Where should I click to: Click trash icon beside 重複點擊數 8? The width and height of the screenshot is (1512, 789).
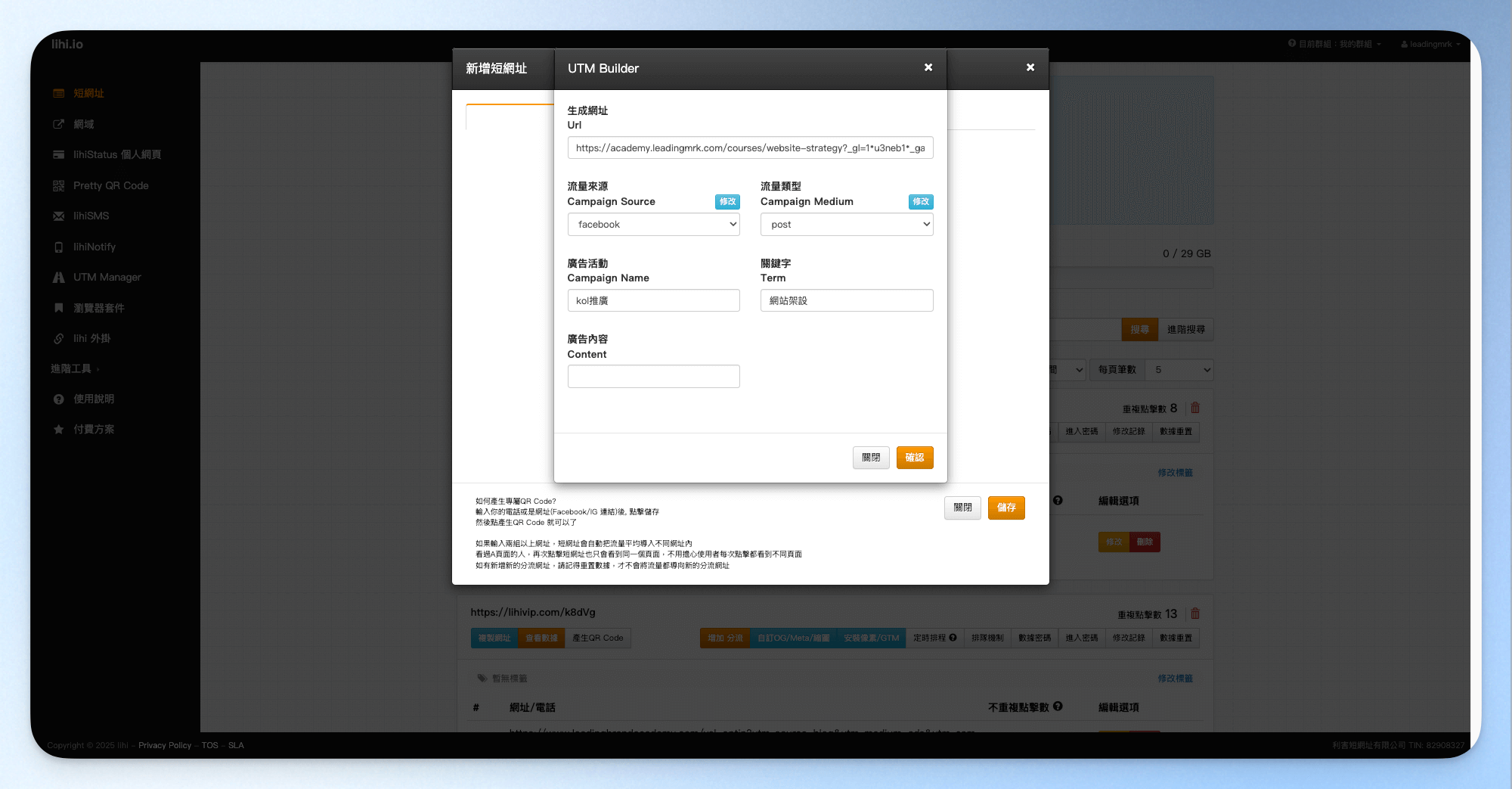[1195, 408]
